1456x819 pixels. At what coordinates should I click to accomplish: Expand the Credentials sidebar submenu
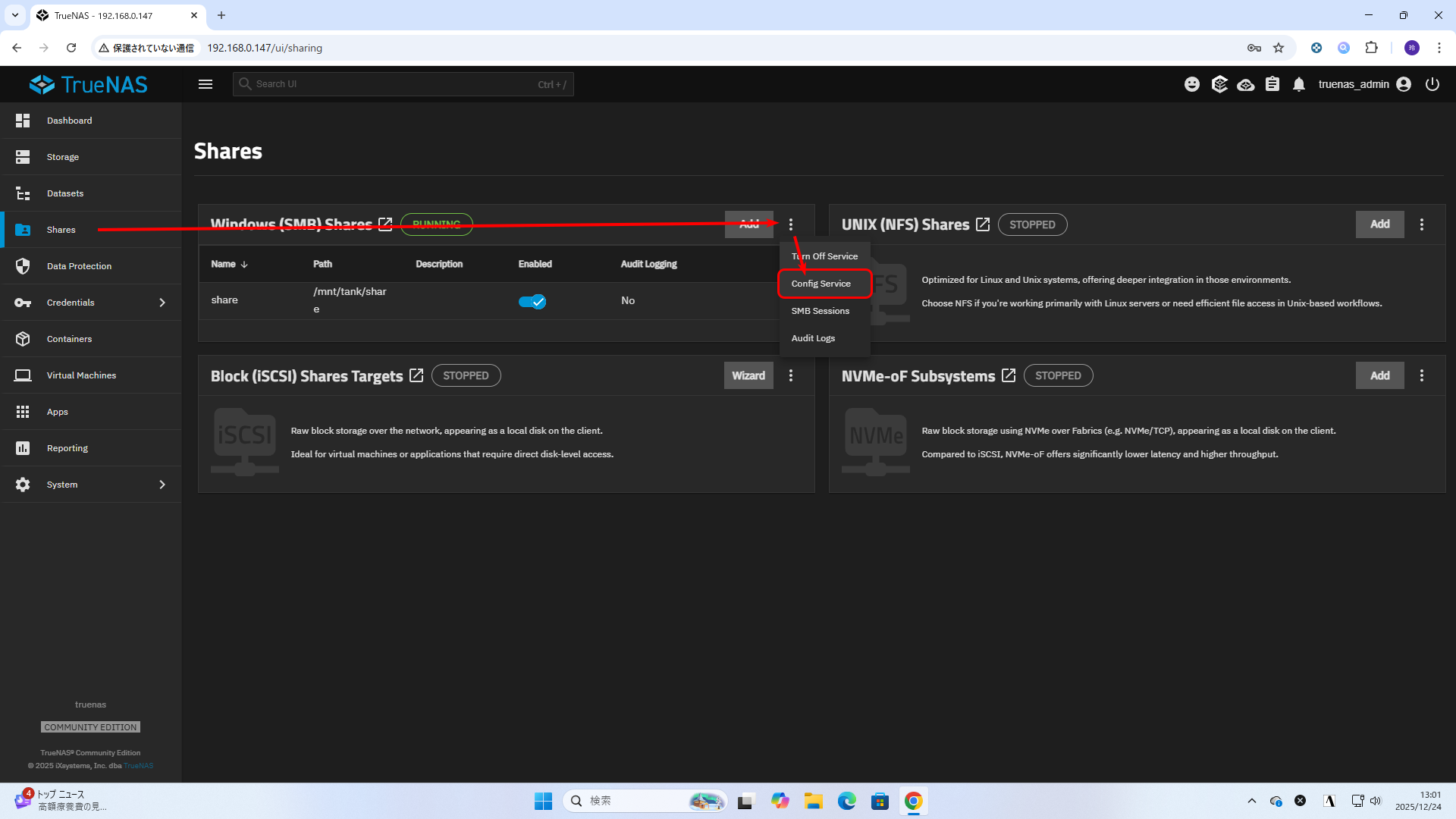point(162,303)
